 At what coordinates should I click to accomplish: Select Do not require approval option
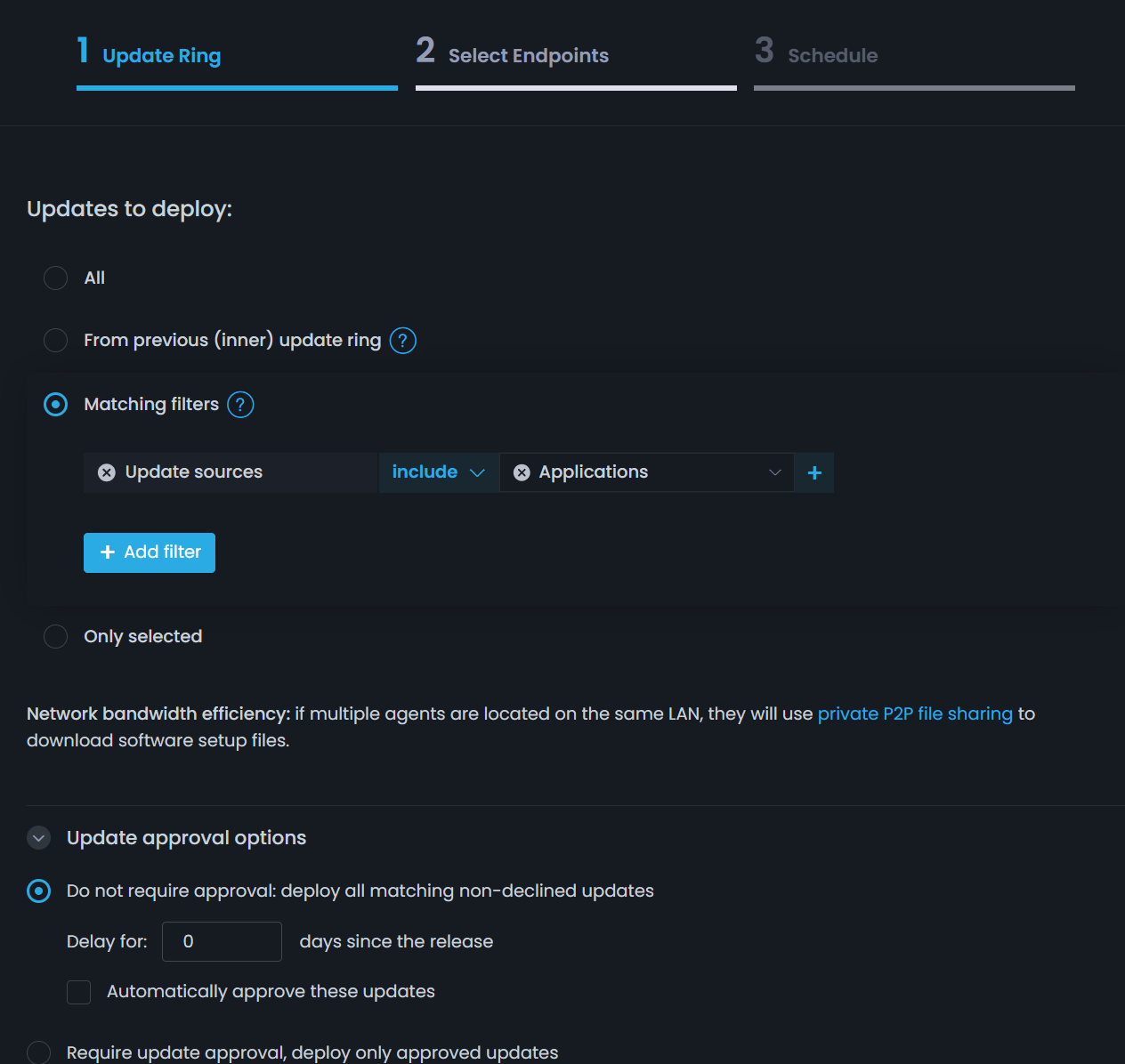click(x=37, y=891)
